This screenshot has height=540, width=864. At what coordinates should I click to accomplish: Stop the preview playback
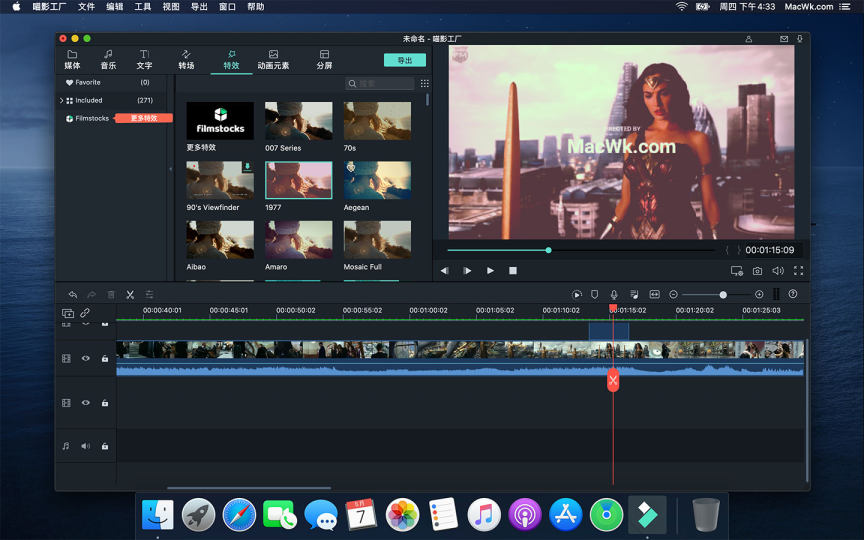pyautogui.click(x=513, y=271)
